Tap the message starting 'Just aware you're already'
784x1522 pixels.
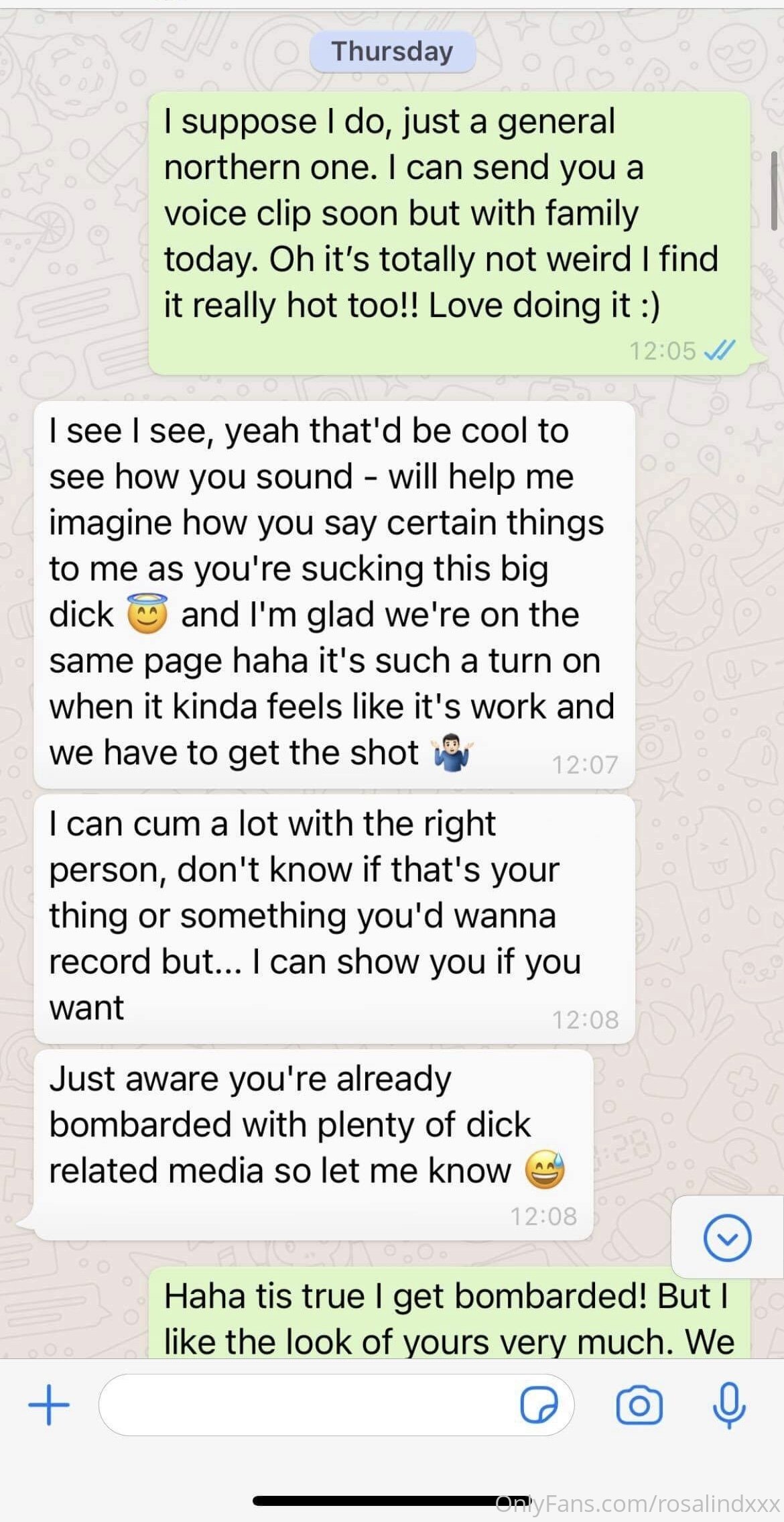[x=314, y=1145]
